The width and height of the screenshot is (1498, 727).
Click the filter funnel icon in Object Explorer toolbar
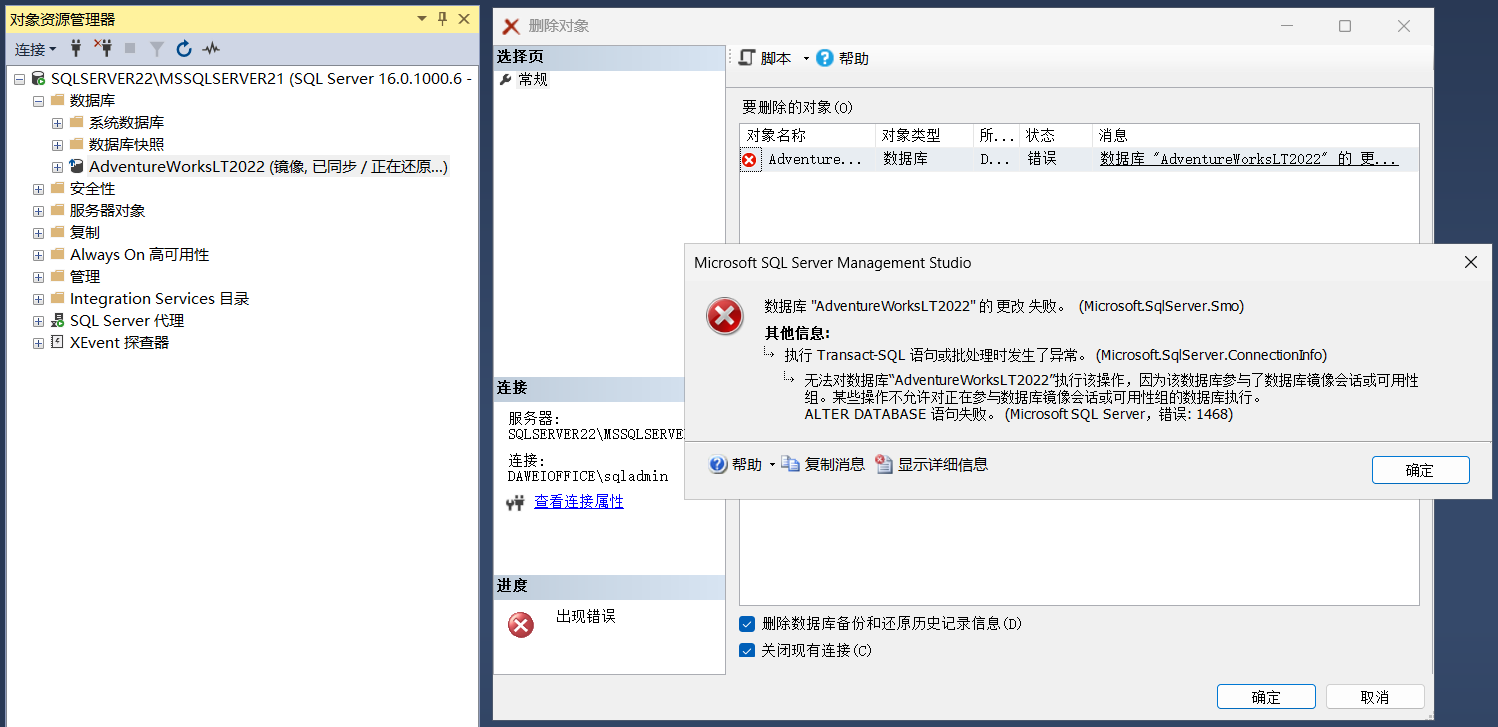point(157,48)
